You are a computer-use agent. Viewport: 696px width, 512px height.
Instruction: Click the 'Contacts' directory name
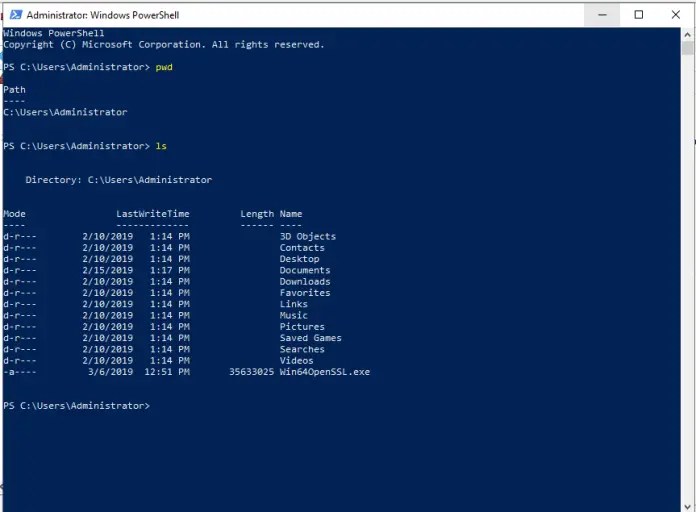point(302,248)
